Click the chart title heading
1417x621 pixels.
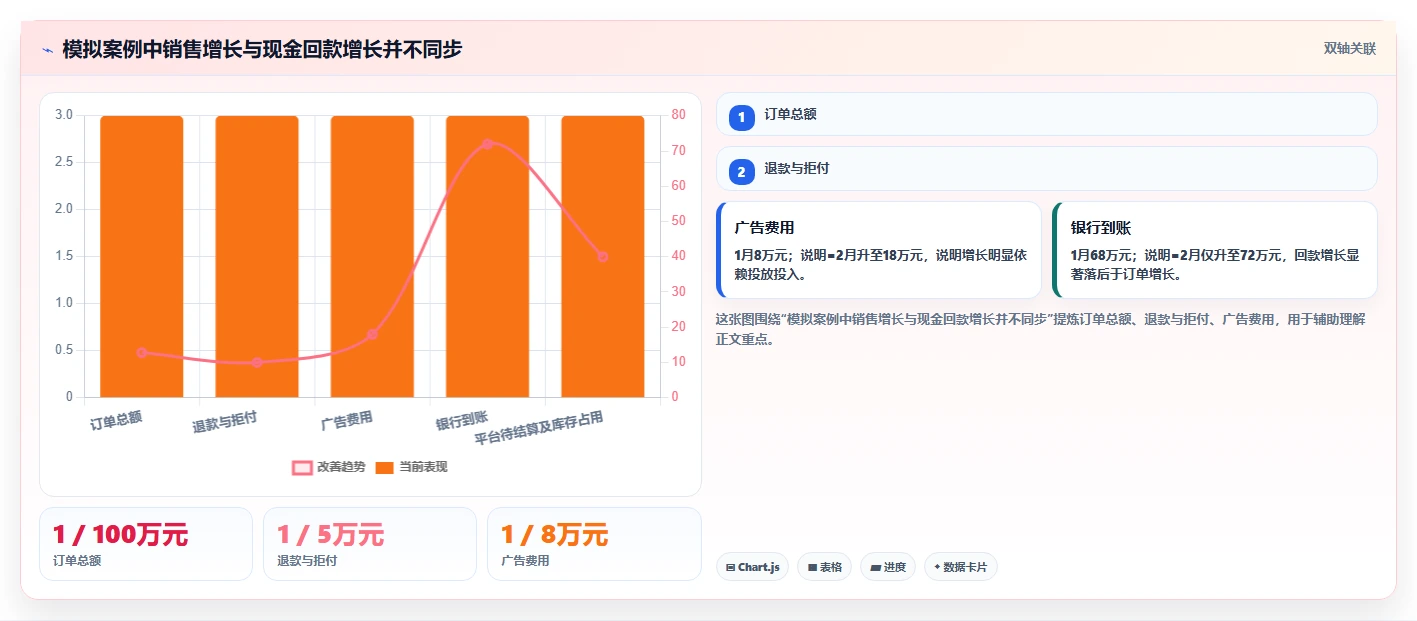(262, 49)
